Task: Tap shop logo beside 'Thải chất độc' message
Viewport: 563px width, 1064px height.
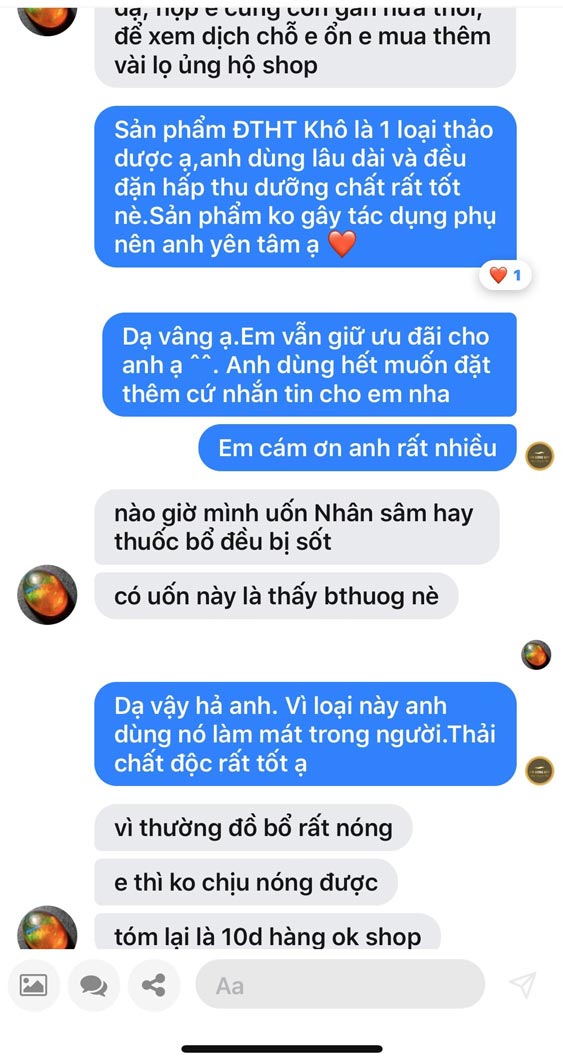Action: pyautogui.click(x=540, y=772)
